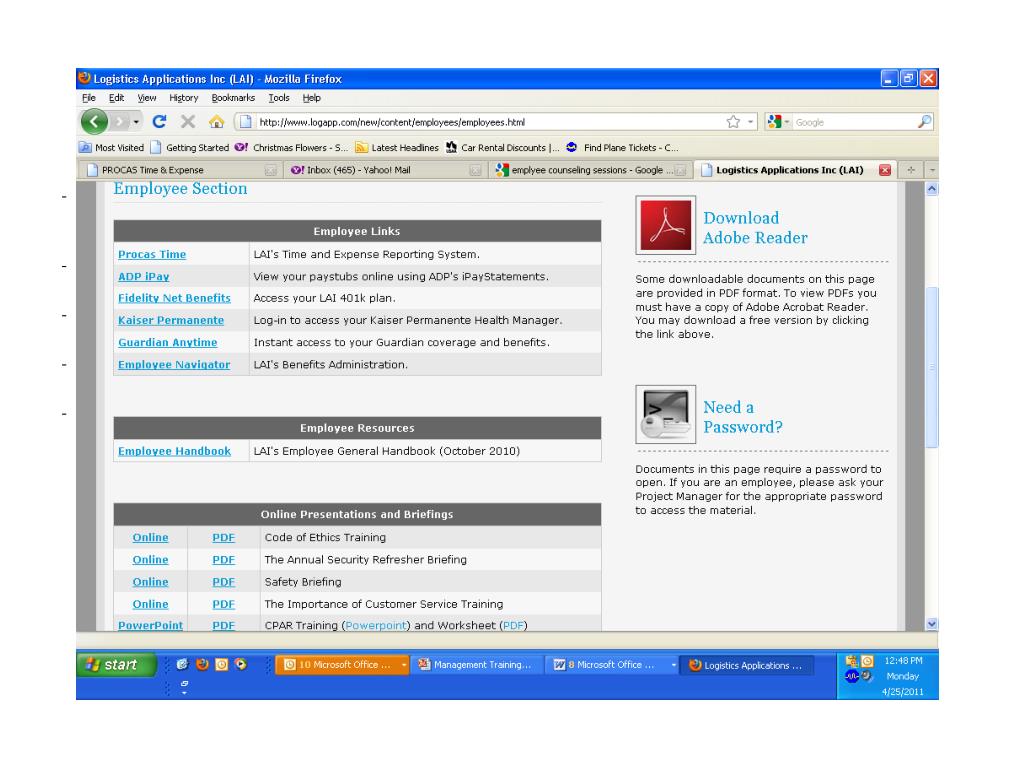Switch to Management Training taskbar window
Image resolution: width=1024 pixels, height=768 pixels.
pyautogui.click(x=477, y=665)
